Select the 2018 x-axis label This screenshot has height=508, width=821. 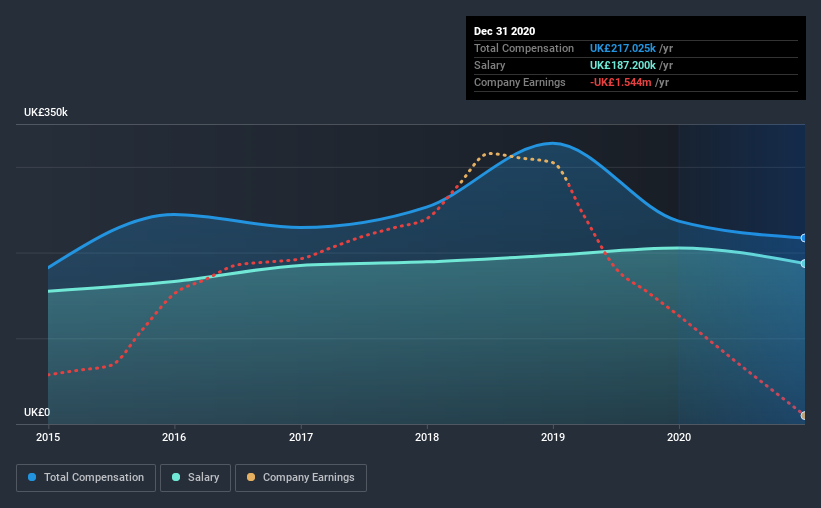click(x=427, y=437)
